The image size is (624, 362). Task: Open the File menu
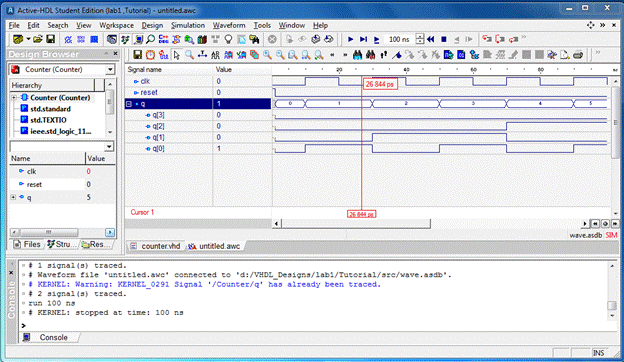point(14,25)
